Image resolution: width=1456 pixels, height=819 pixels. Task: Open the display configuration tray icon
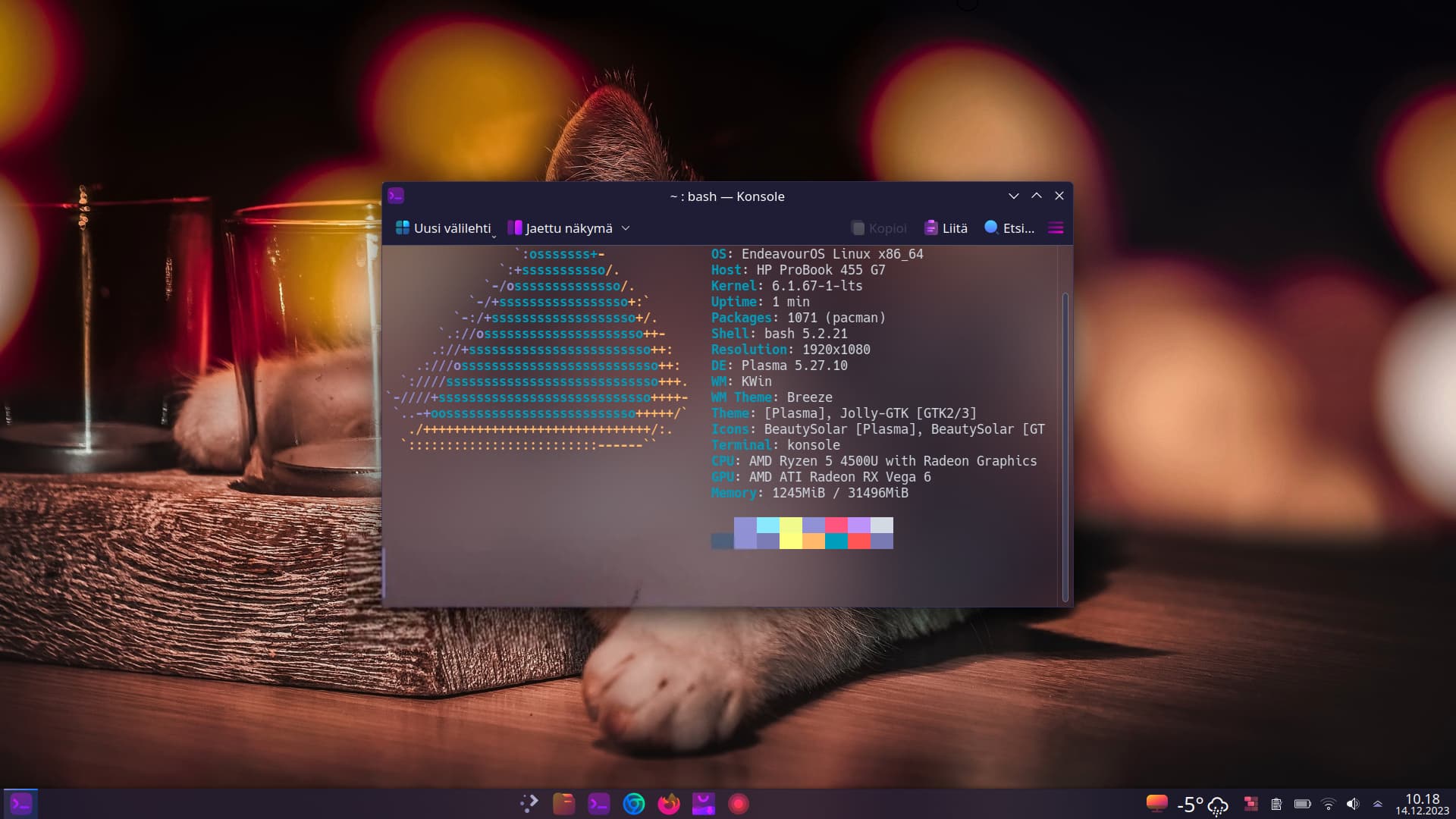[x=1156, y=804]
